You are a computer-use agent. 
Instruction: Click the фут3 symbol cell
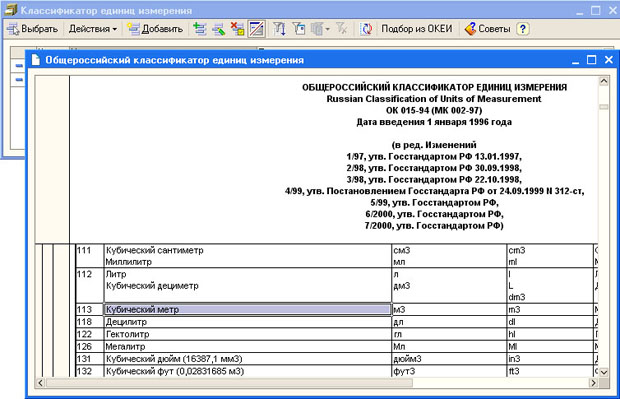pyautogui.click(x=449, y=371)
